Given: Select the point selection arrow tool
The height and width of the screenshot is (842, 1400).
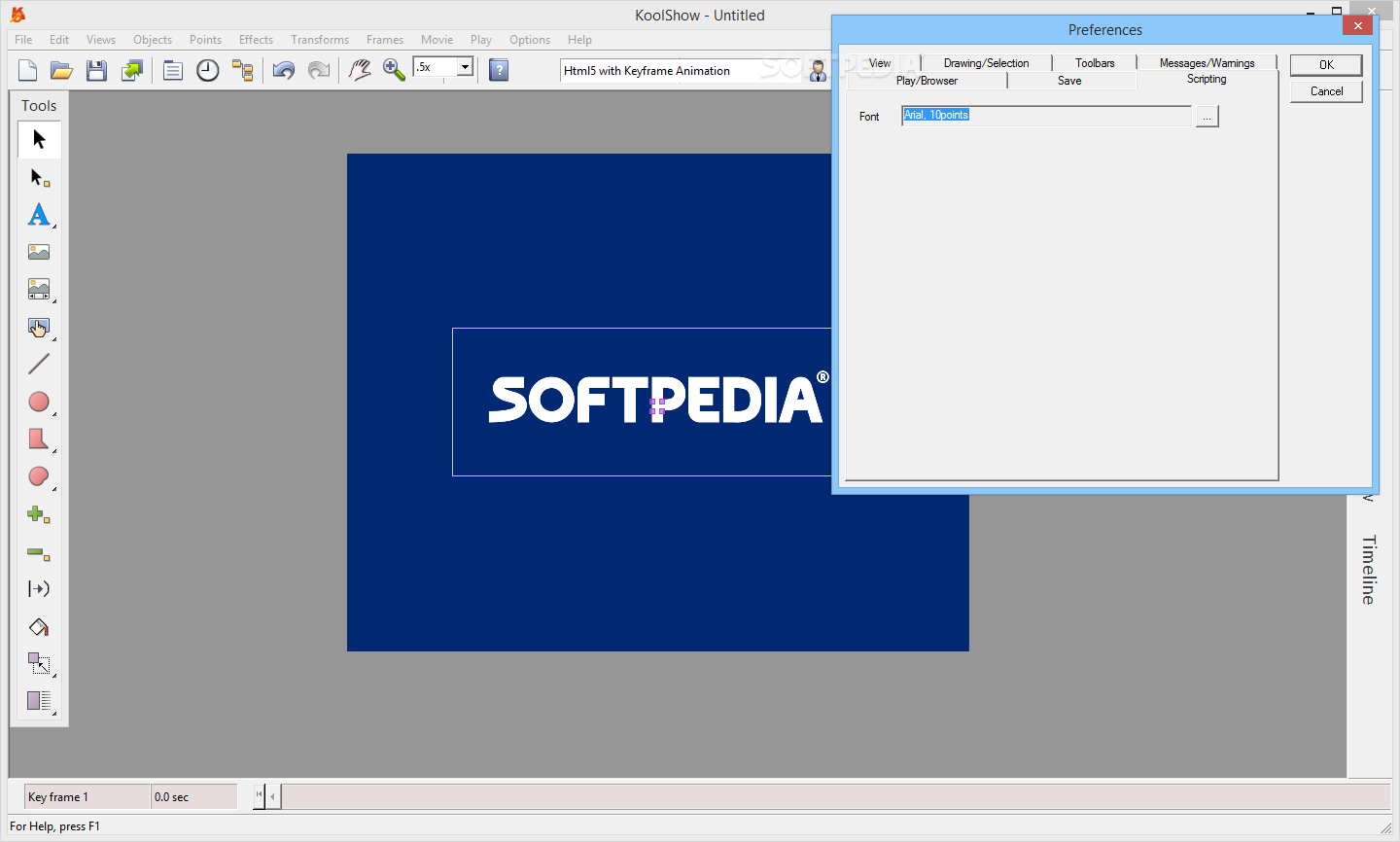Looking at the screenshot, I should point(39,177).
